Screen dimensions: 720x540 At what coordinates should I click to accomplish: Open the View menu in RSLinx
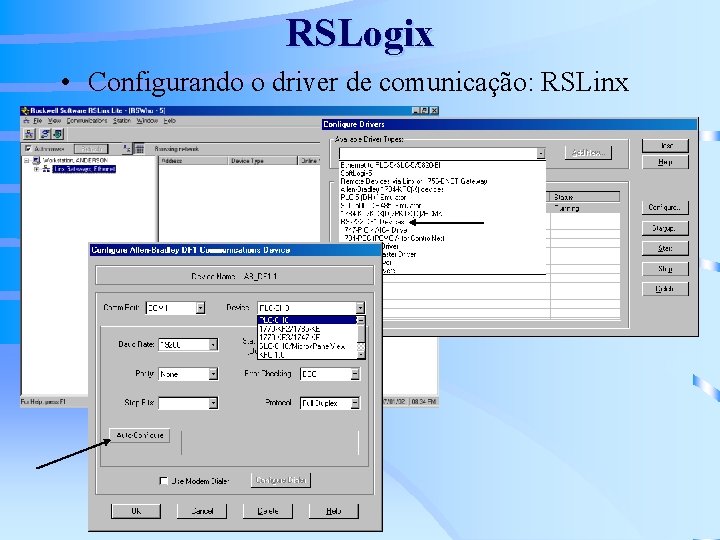[x=54, y=121]
